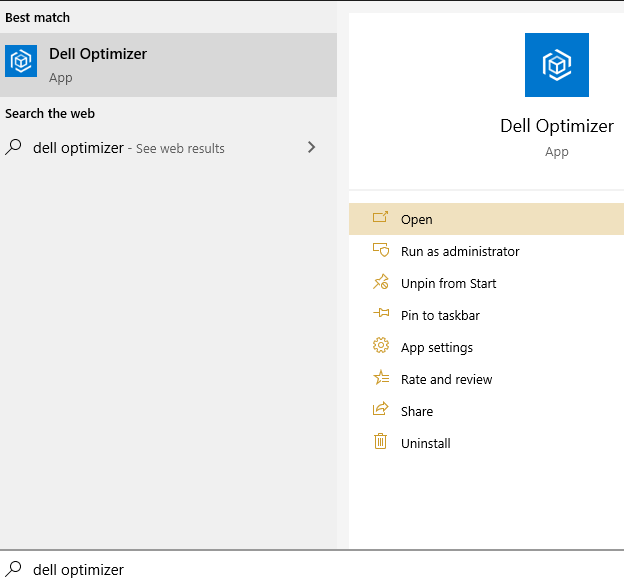Image resolution: width=624 pixels, height=584 pixels.
Task: Click the star icon for Rate and review
Action: [x=380, y=379]
